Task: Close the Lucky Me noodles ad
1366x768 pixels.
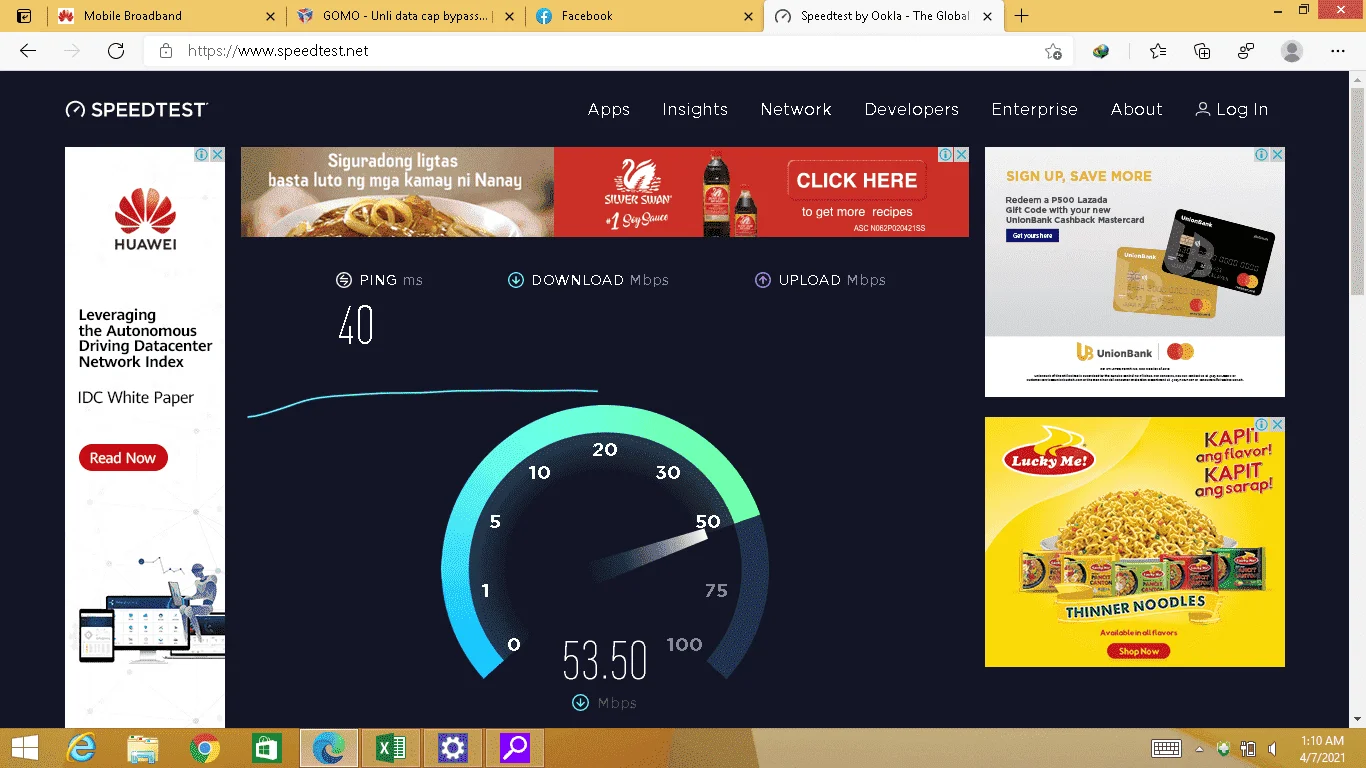Action: tap(1277, 425)
